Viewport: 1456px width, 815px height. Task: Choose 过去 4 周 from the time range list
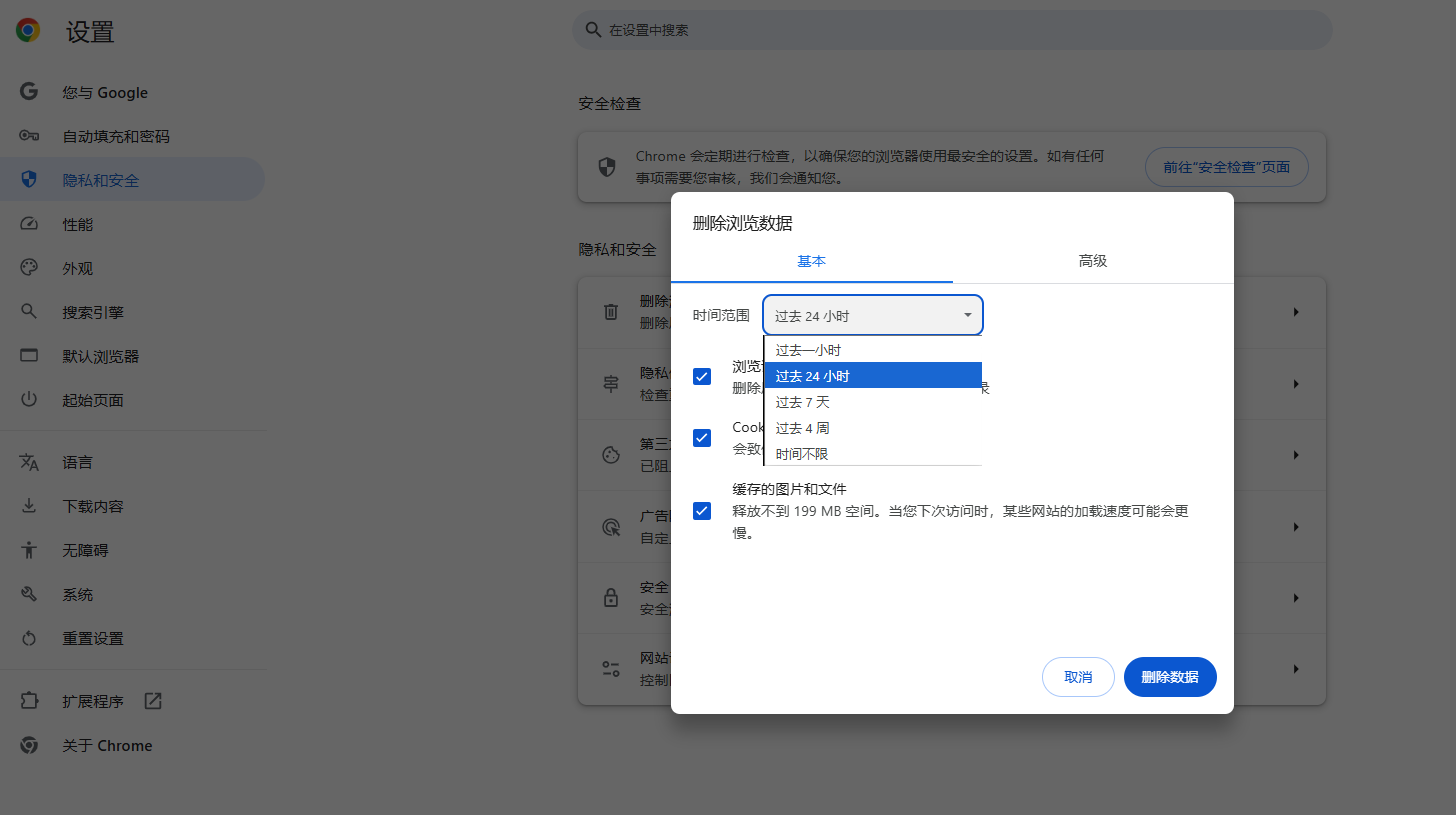pos(873,428)
